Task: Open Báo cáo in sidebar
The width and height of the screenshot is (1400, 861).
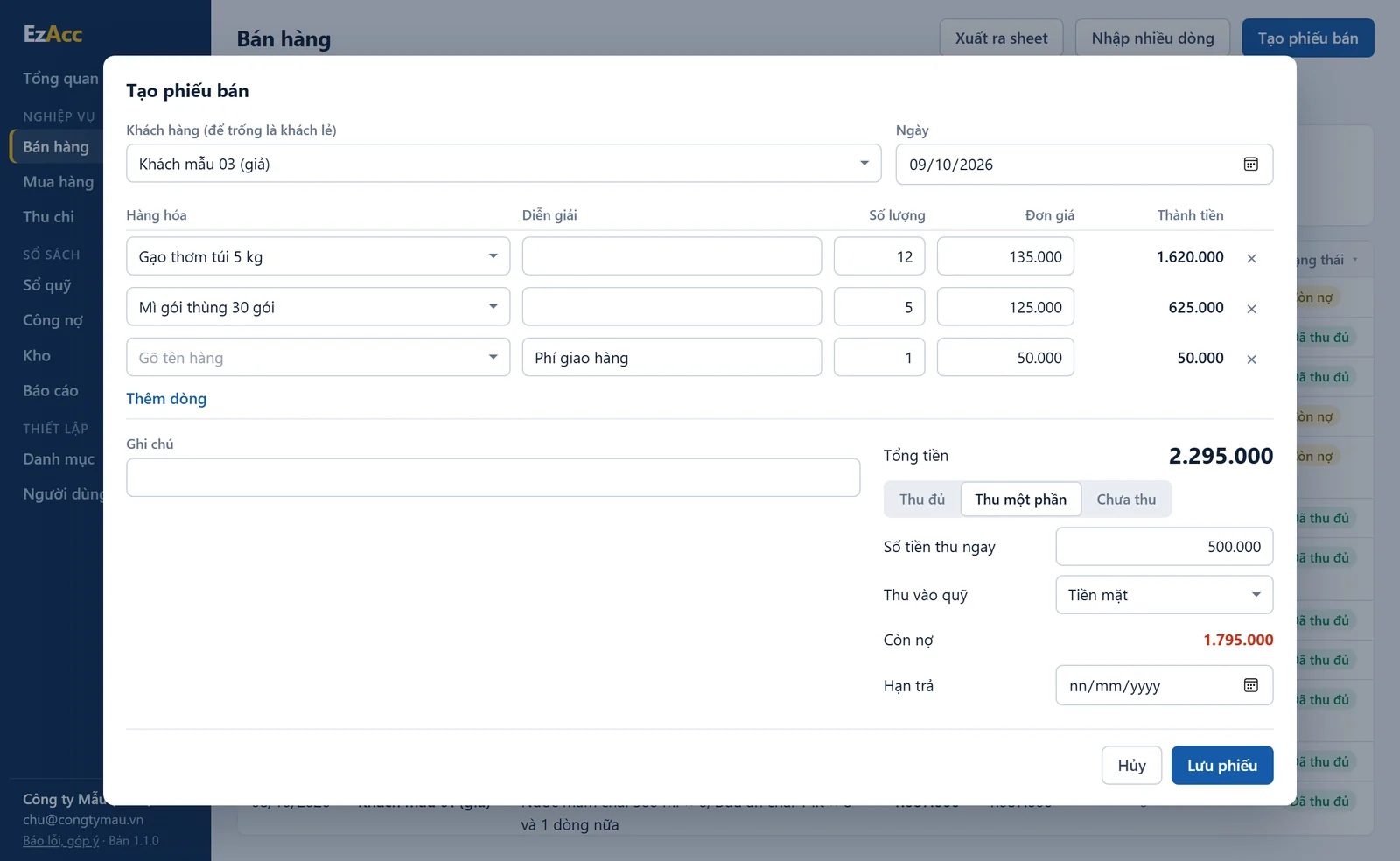Action: pos(50,391)
